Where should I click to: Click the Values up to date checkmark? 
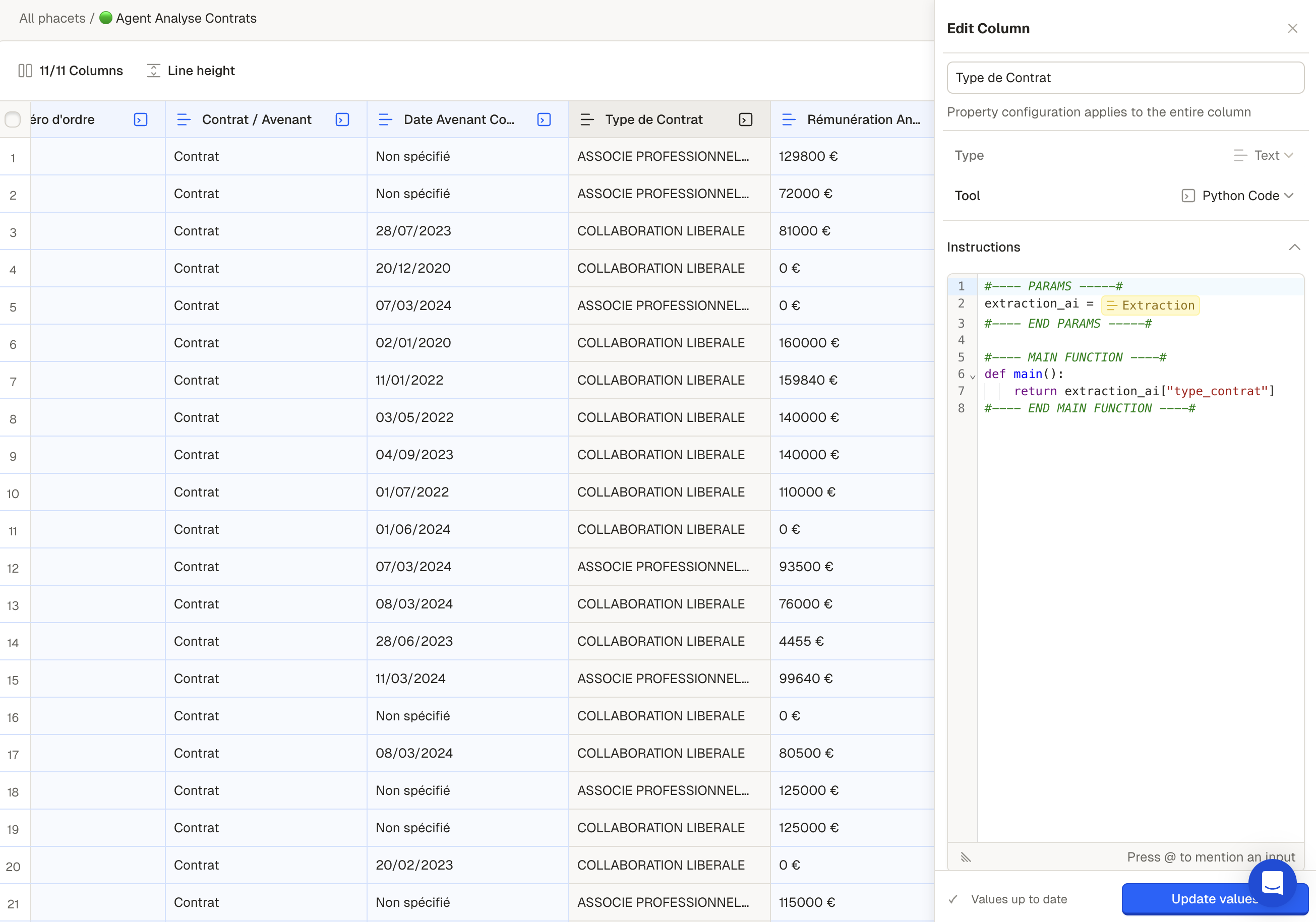pos(952,899)
